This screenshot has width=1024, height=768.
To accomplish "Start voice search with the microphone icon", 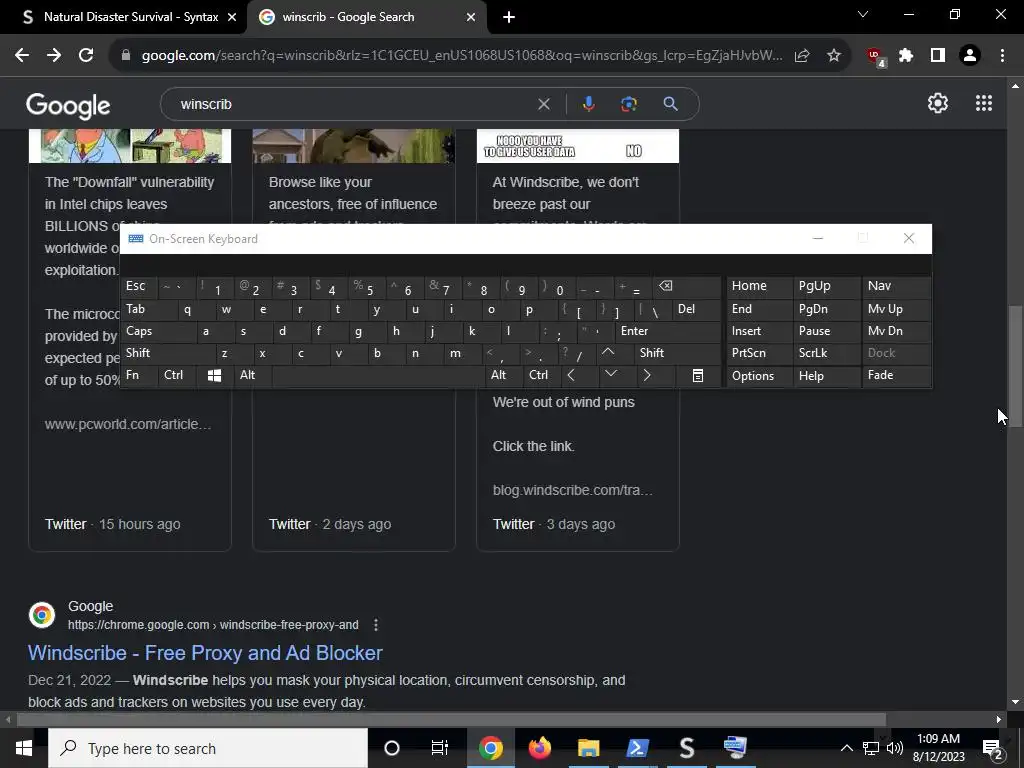I will (588, 104).
